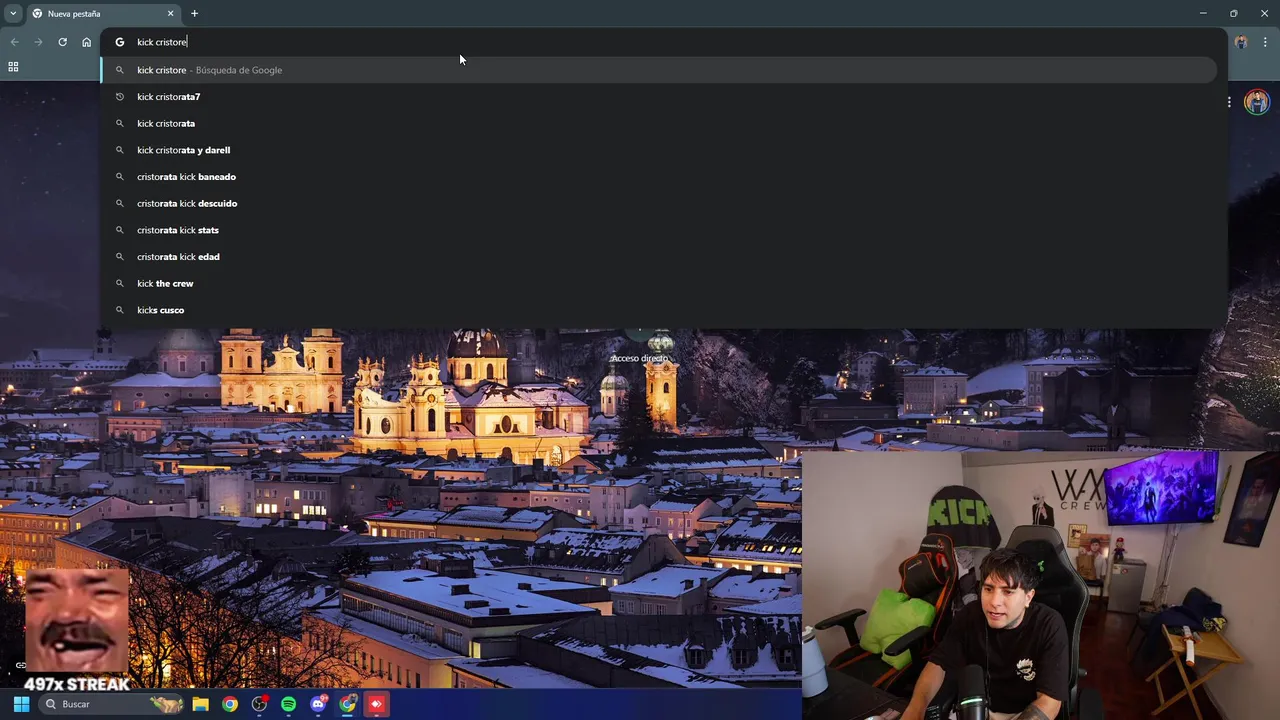1280x720 pixels.
Task: Select suggestion cristorata kick descuido
Action: (x=659, y=203)
